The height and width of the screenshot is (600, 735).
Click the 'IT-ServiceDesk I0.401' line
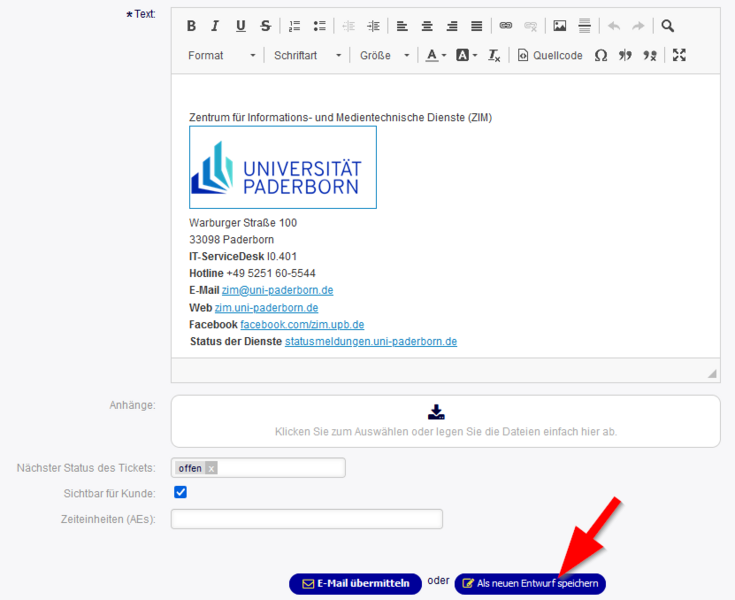243,256
